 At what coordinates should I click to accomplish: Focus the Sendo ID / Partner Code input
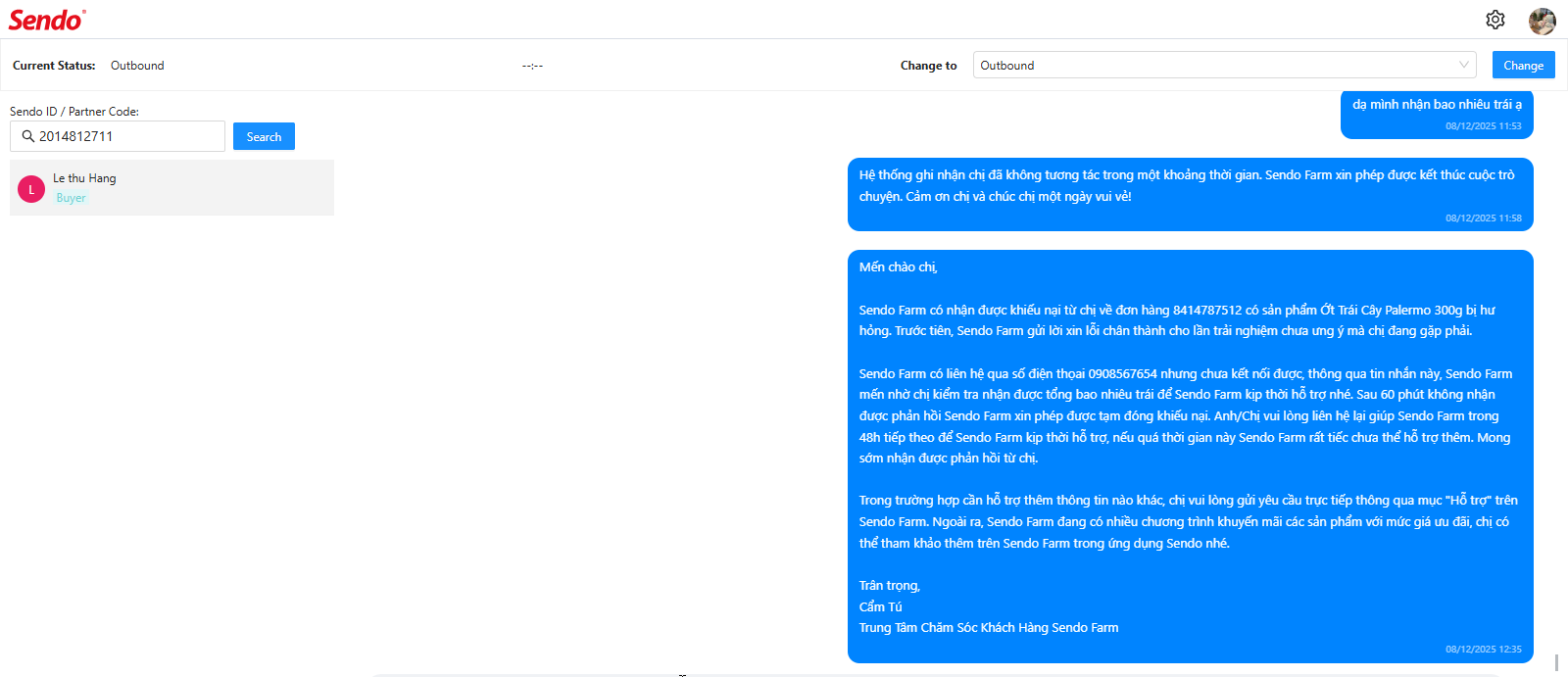click(118, 136)
